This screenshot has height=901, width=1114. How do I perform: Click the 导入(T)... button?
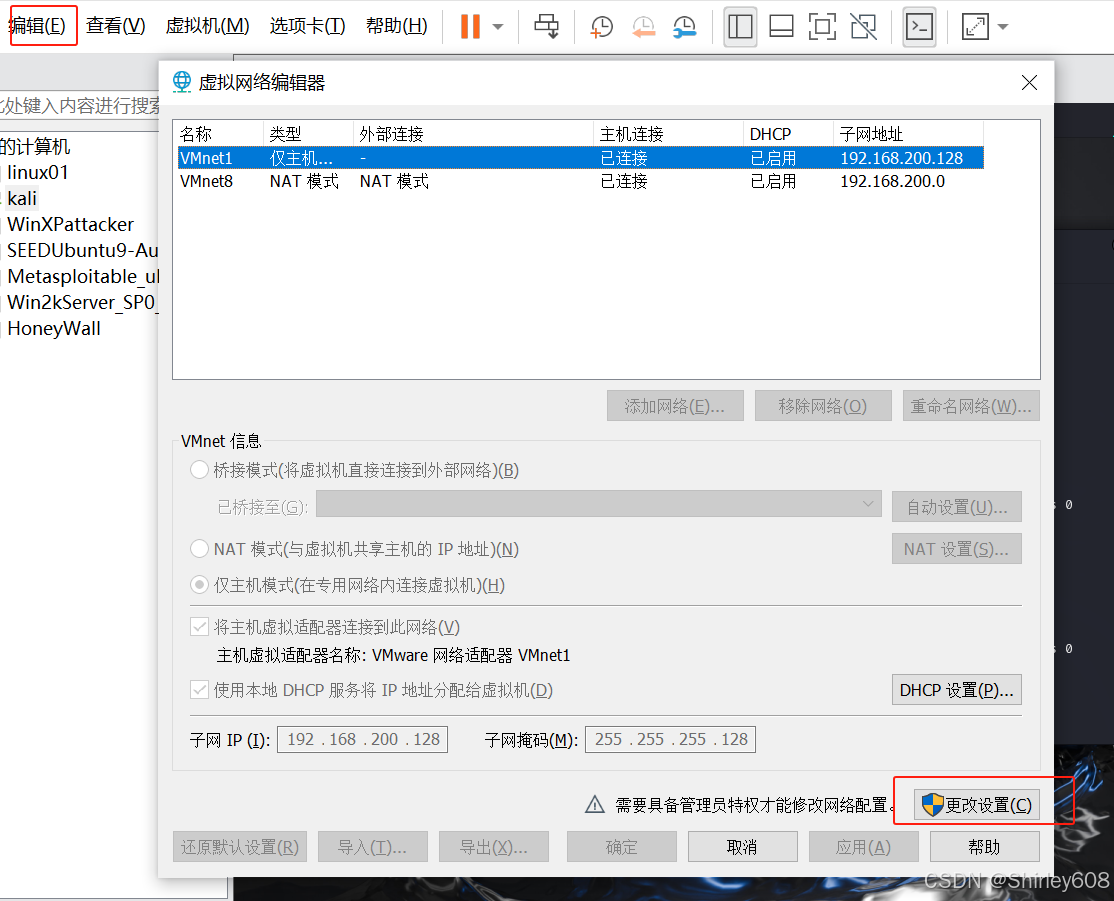pos(373,846)
